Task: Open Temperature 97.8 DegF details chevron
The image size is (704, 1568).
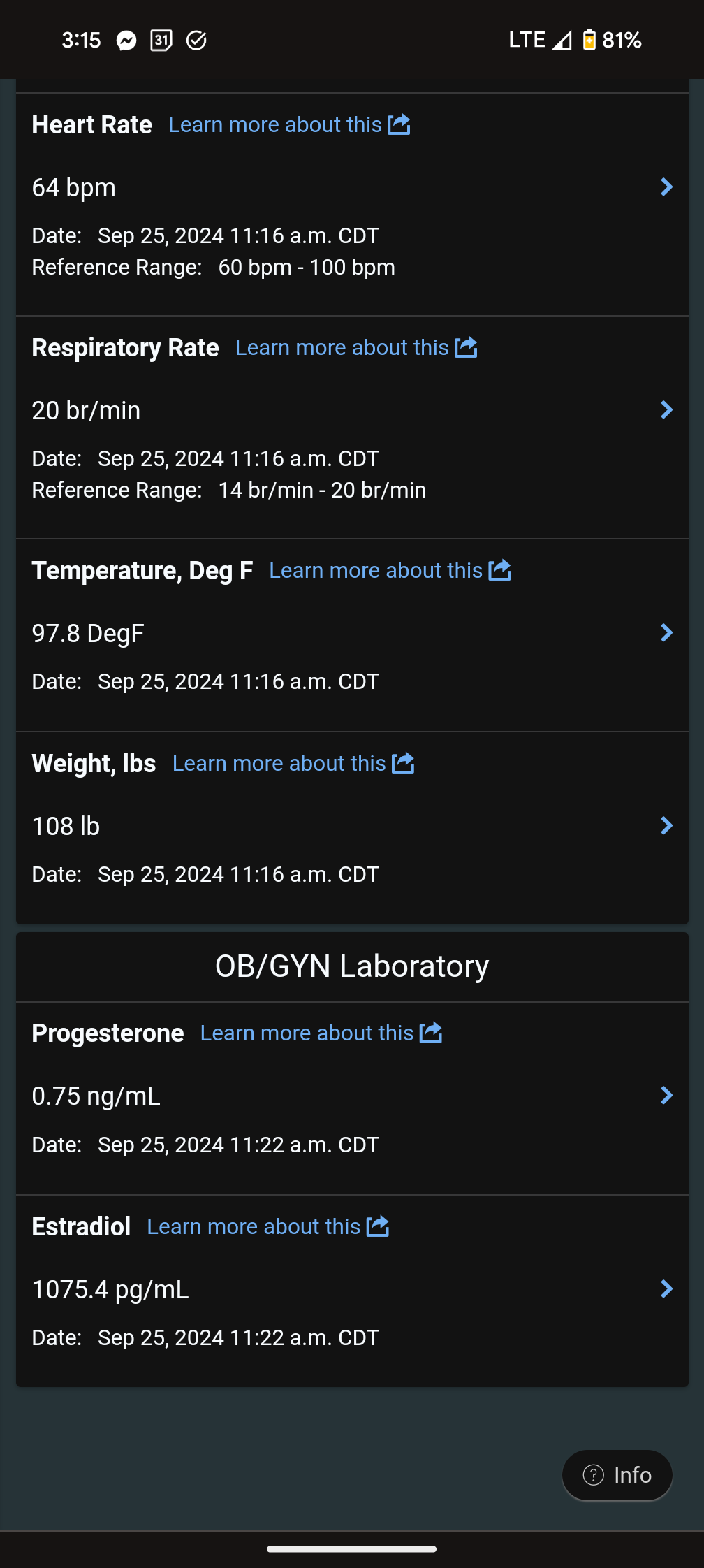Action: click(x=666, y=633)
